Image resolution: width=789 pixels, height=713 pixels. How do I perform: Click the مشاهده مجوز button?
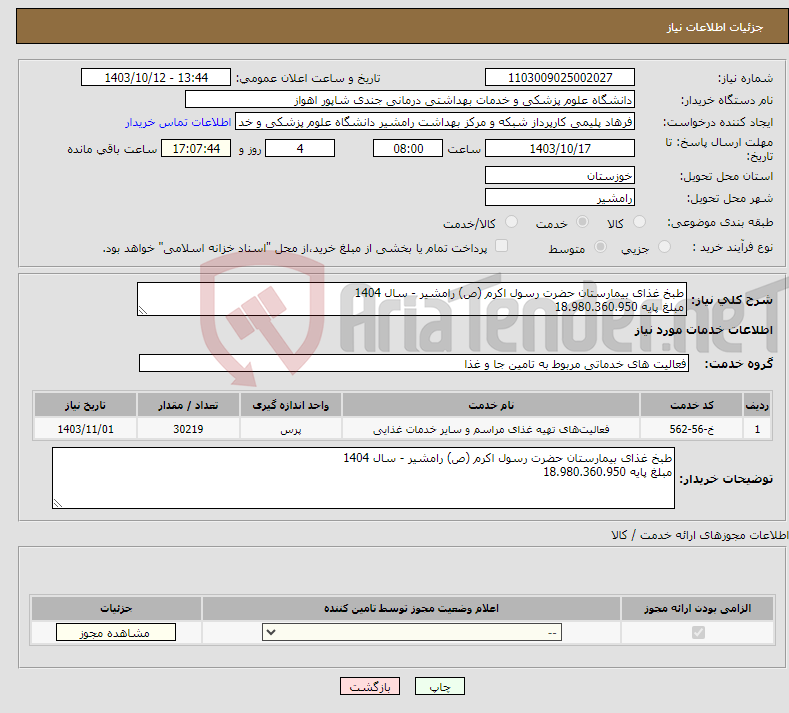[116, 632]
